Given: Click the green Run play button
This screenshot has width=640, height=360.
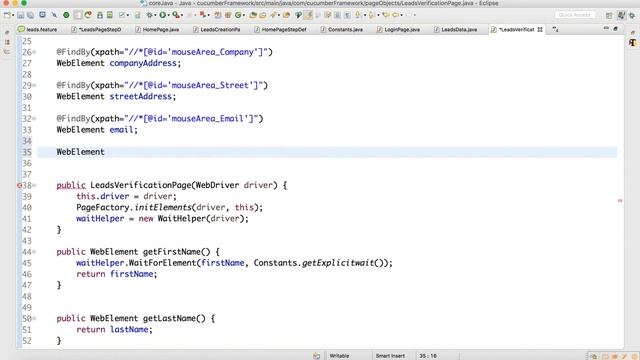Looking at the screenshot, I should pyautogui.click(x=162, y=15).
